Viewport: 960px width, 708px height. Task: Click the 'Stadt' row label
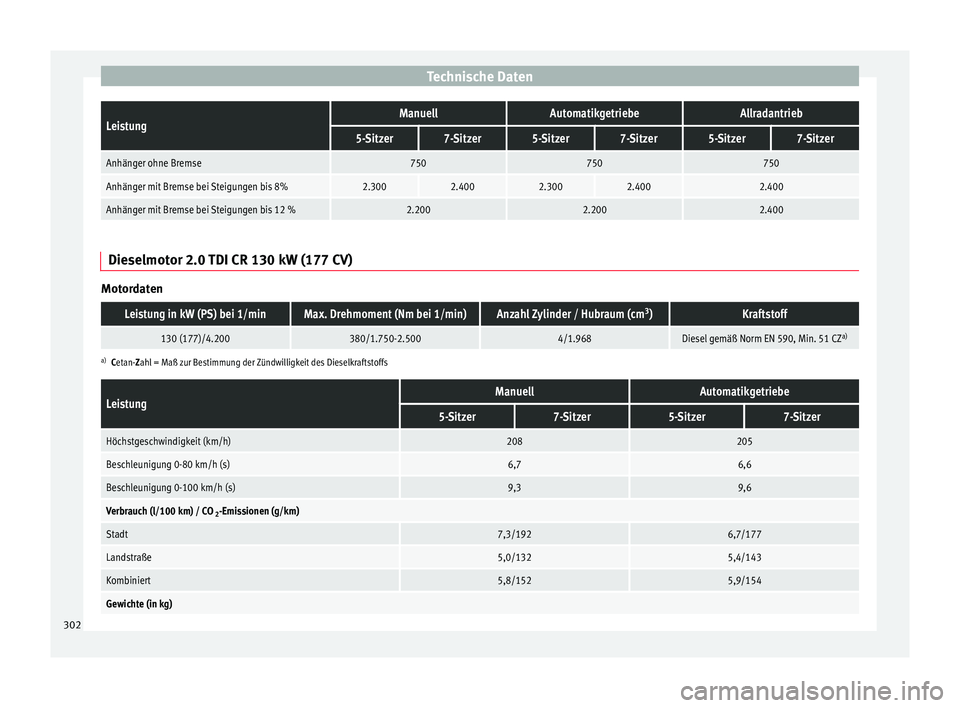pos(117,534)
